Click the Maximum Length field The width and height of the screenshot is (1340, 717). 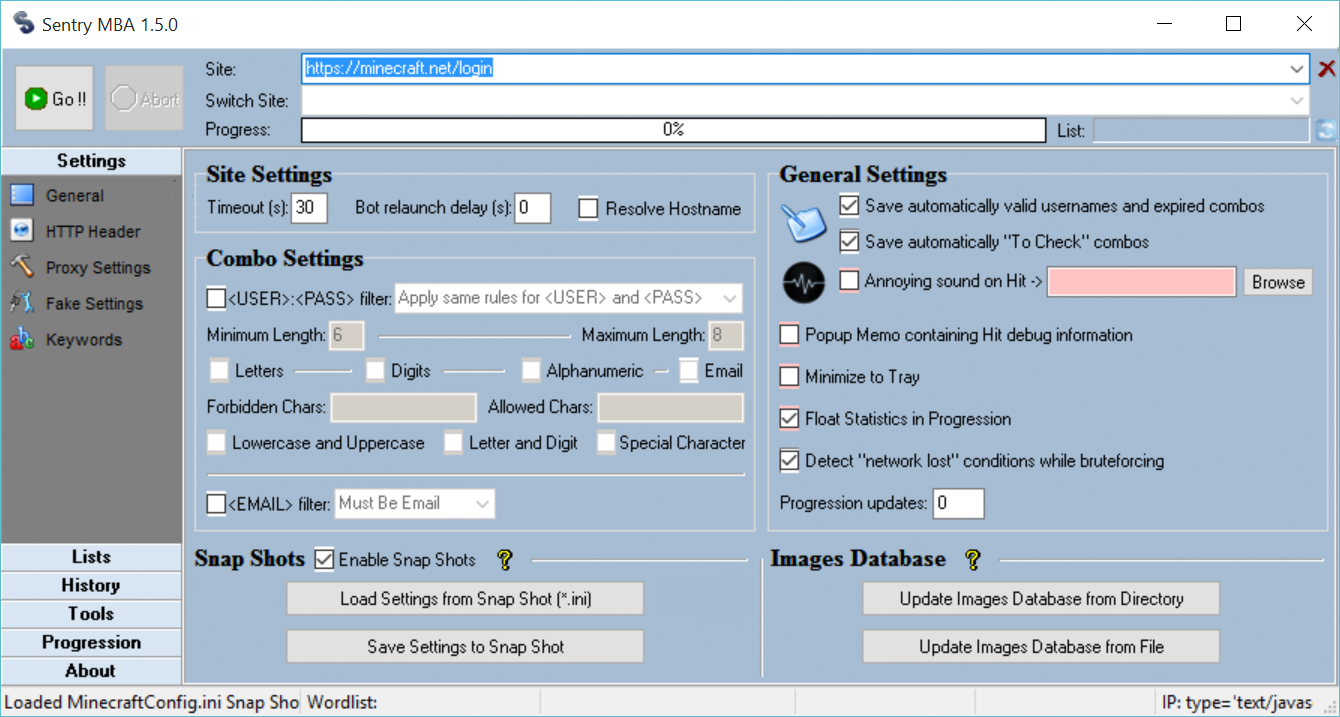(726, 335)
